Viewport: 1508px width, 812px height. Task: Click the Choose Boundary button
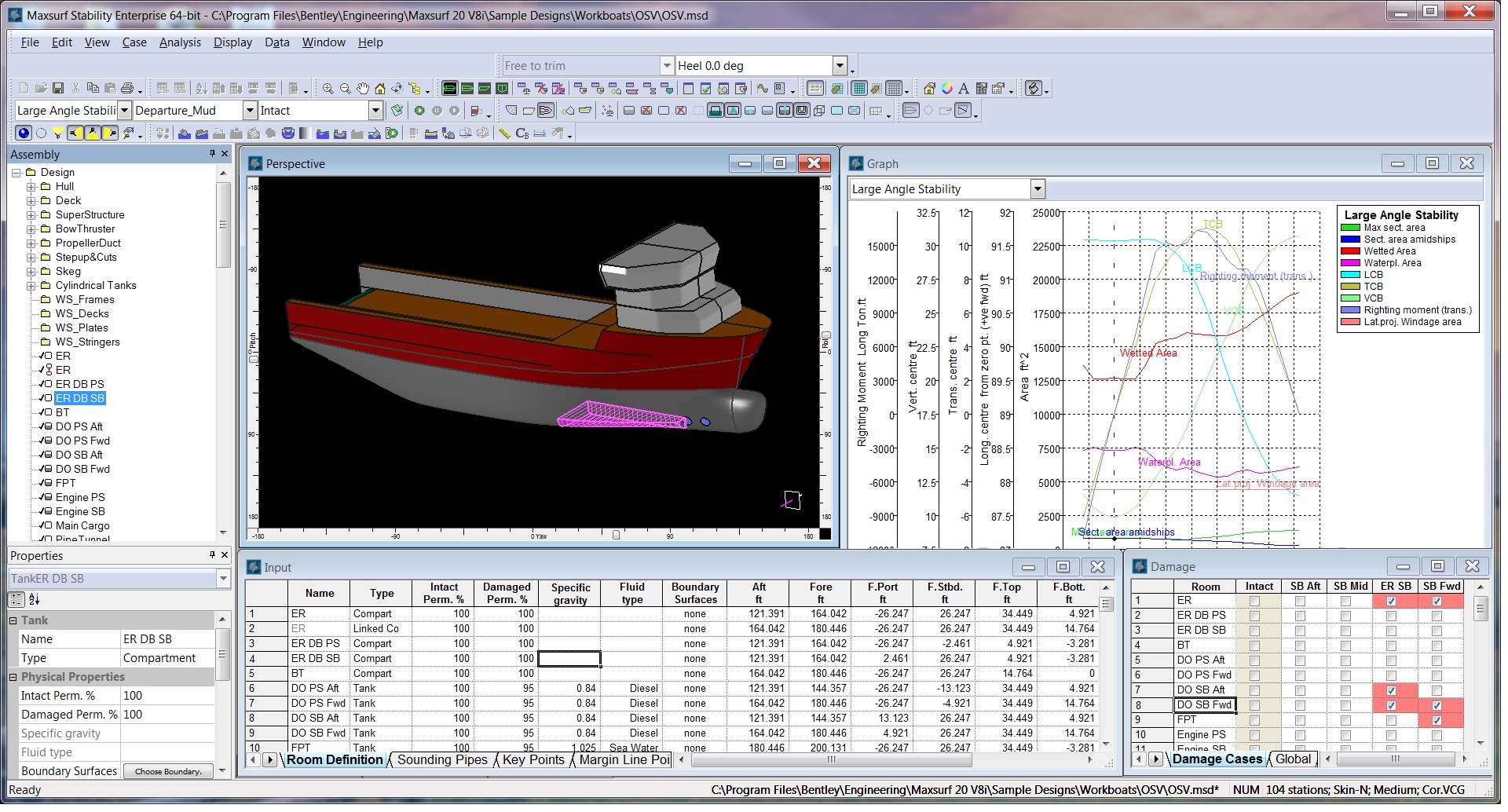(168, 772)
